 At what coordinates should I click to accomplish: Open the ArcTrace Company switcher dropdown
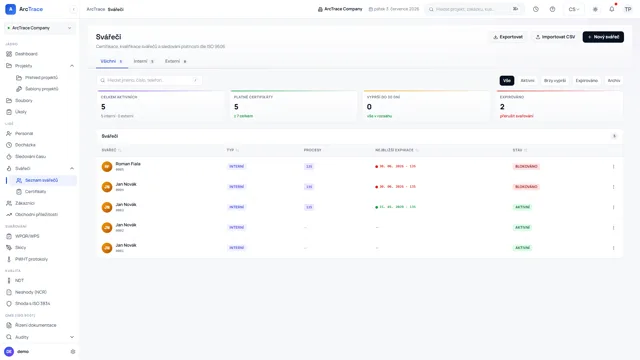click(40, 28)
